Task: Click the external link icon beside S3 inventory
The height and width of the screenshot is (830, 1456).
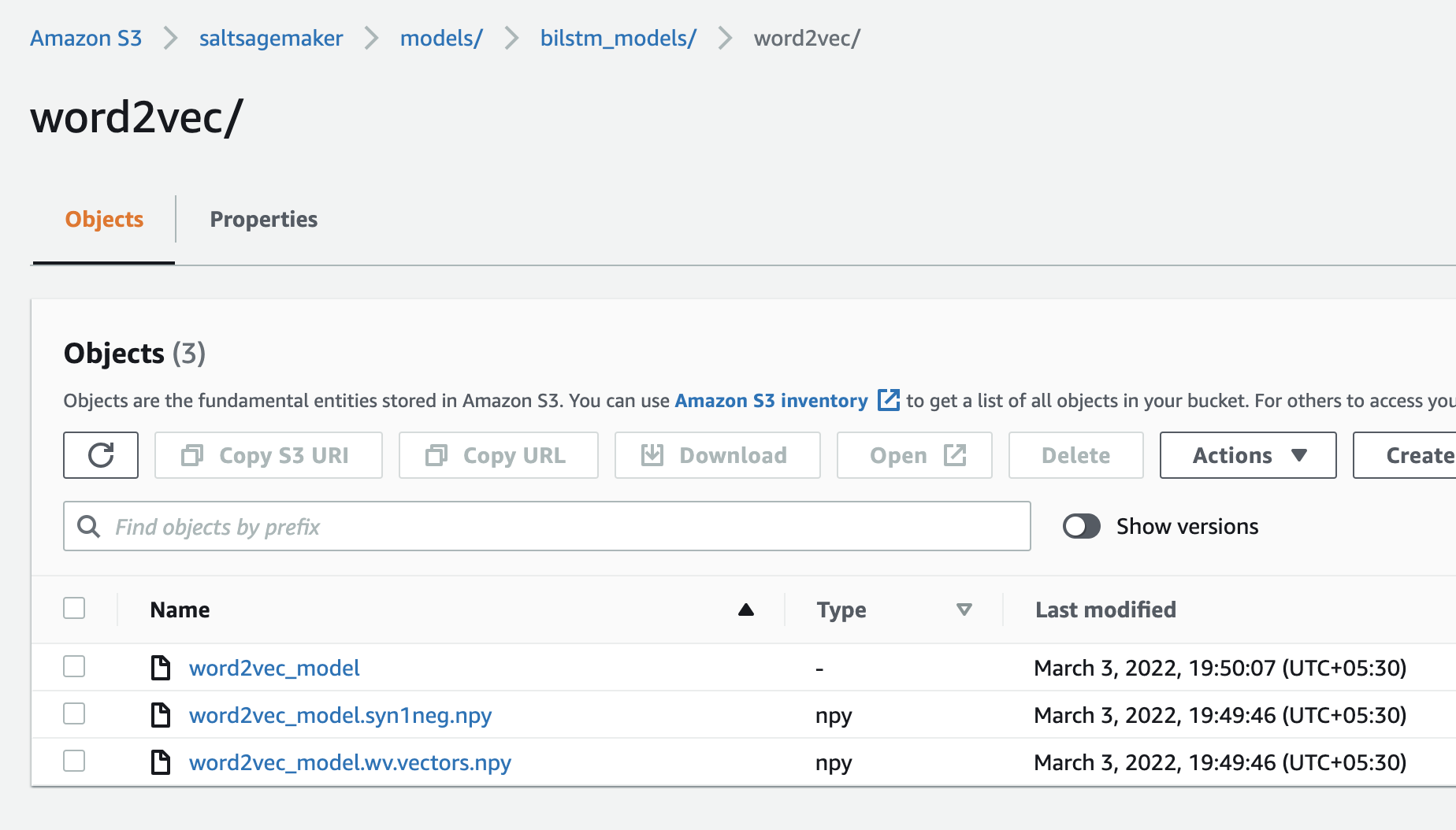Action: point(888,400)
